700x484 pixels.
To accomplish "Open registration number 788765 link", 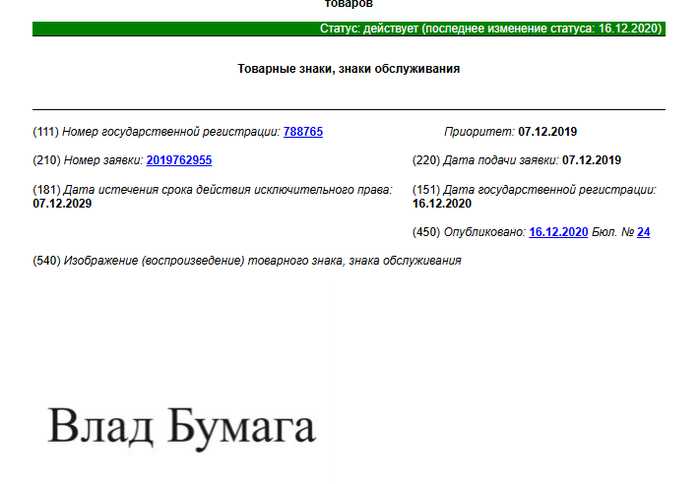I will (303, 132).
